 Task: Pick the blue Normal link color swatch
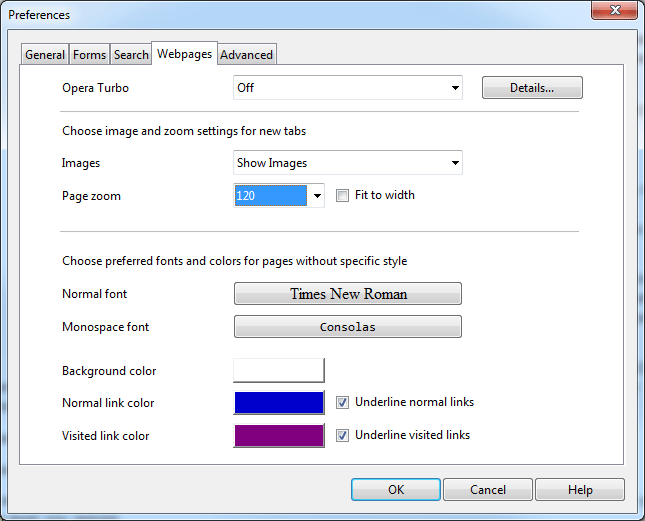point(279,403)
